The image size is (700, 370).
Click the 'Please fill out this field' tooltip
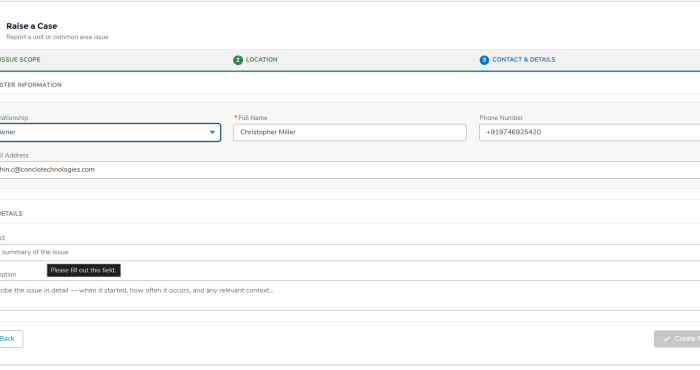[83, 270]
